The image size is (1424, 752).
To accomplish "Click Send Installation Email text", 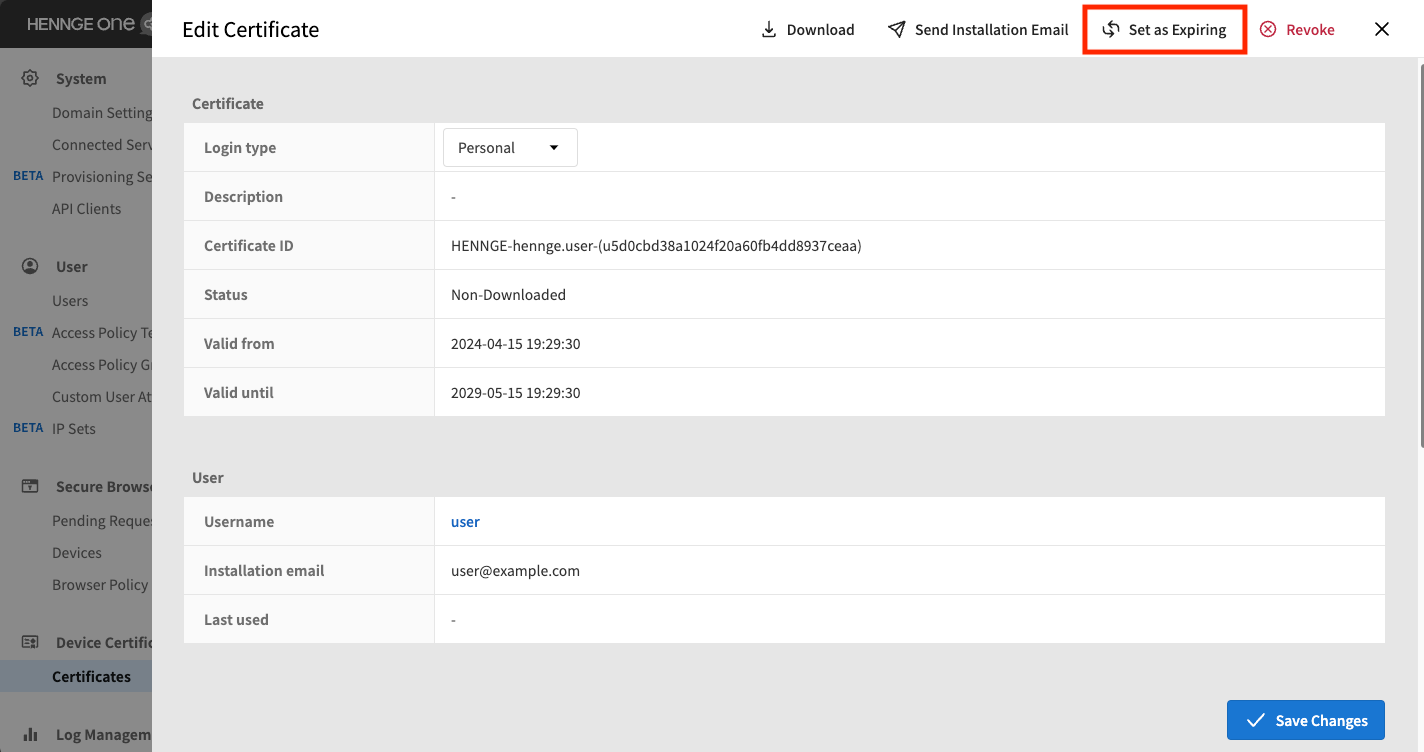I will 991,29.
